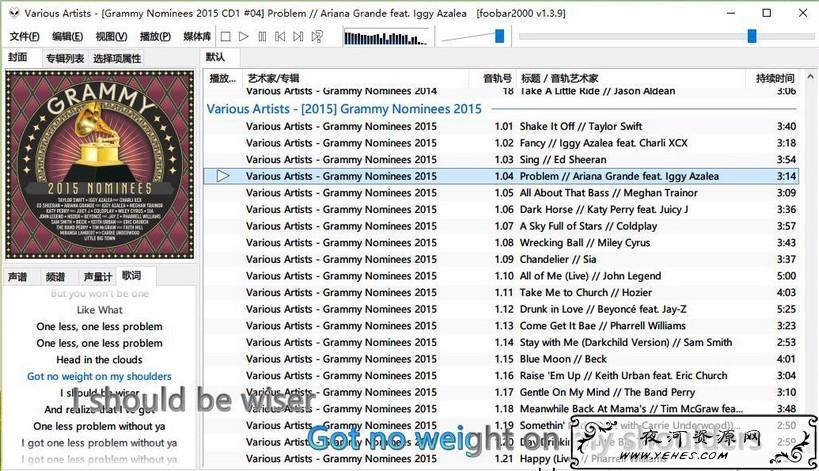Sort by 标题 / 音轨艺术家 column header

631,78
